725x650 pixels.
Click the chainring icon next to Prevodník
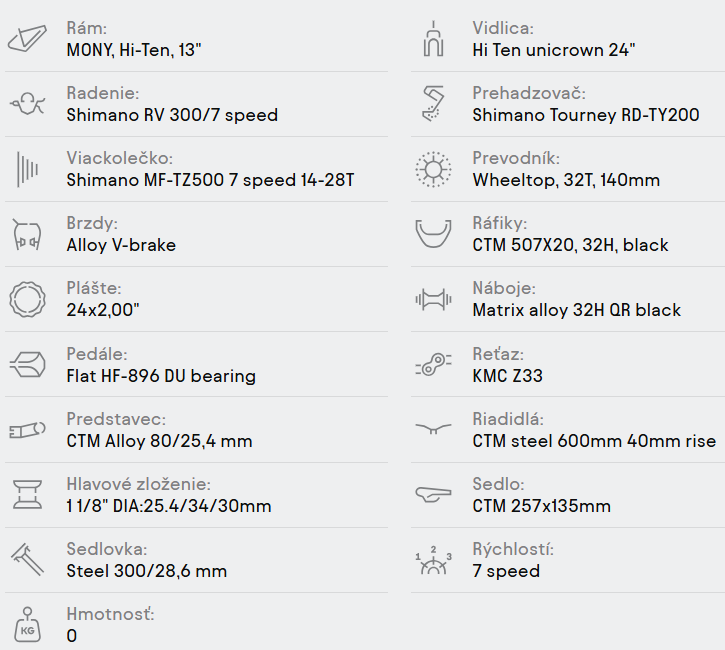coord(433,168)
